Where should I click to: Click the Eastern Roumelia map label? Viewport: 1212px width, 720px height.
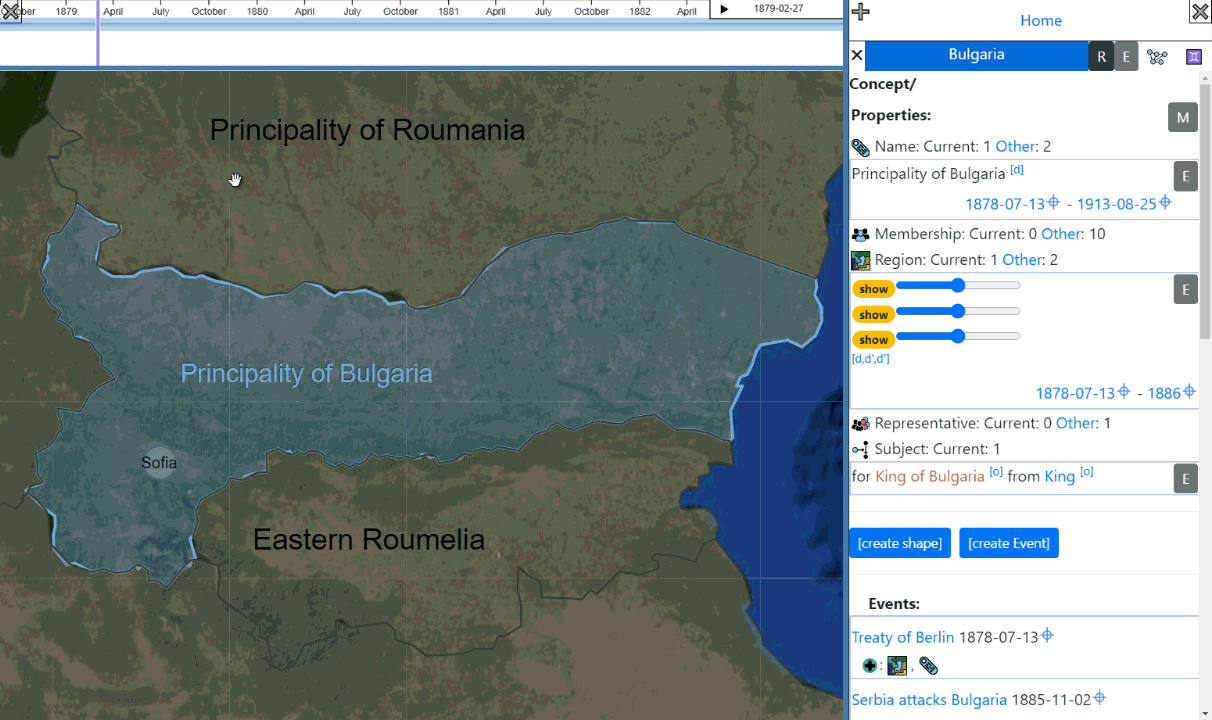(x=369, y=540)
